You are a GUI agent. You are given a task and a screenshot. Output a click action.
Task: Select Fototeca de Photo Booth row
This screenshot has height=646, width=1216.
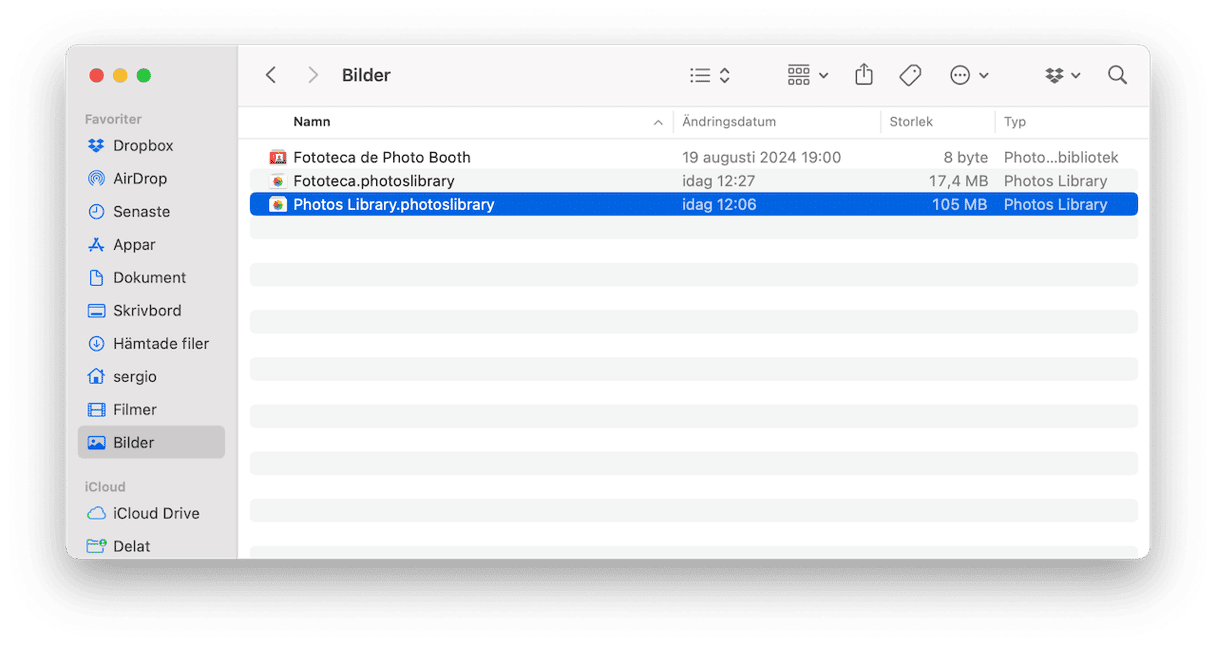click(694, 157)
